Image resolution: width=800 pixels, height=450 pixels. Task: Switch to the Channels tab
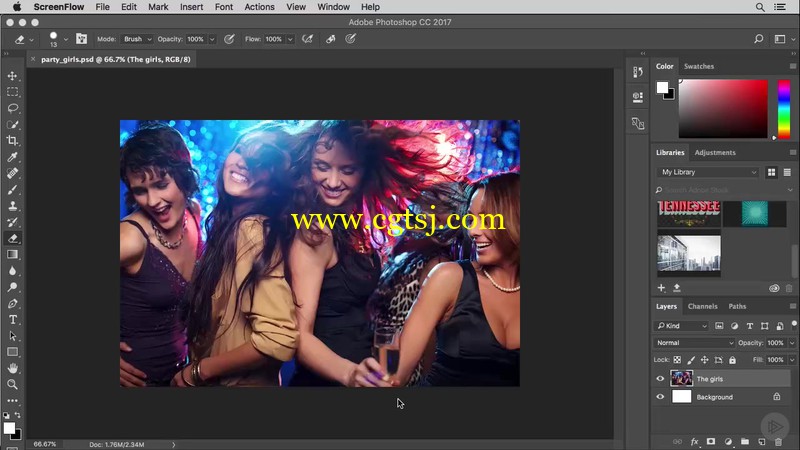702,306
